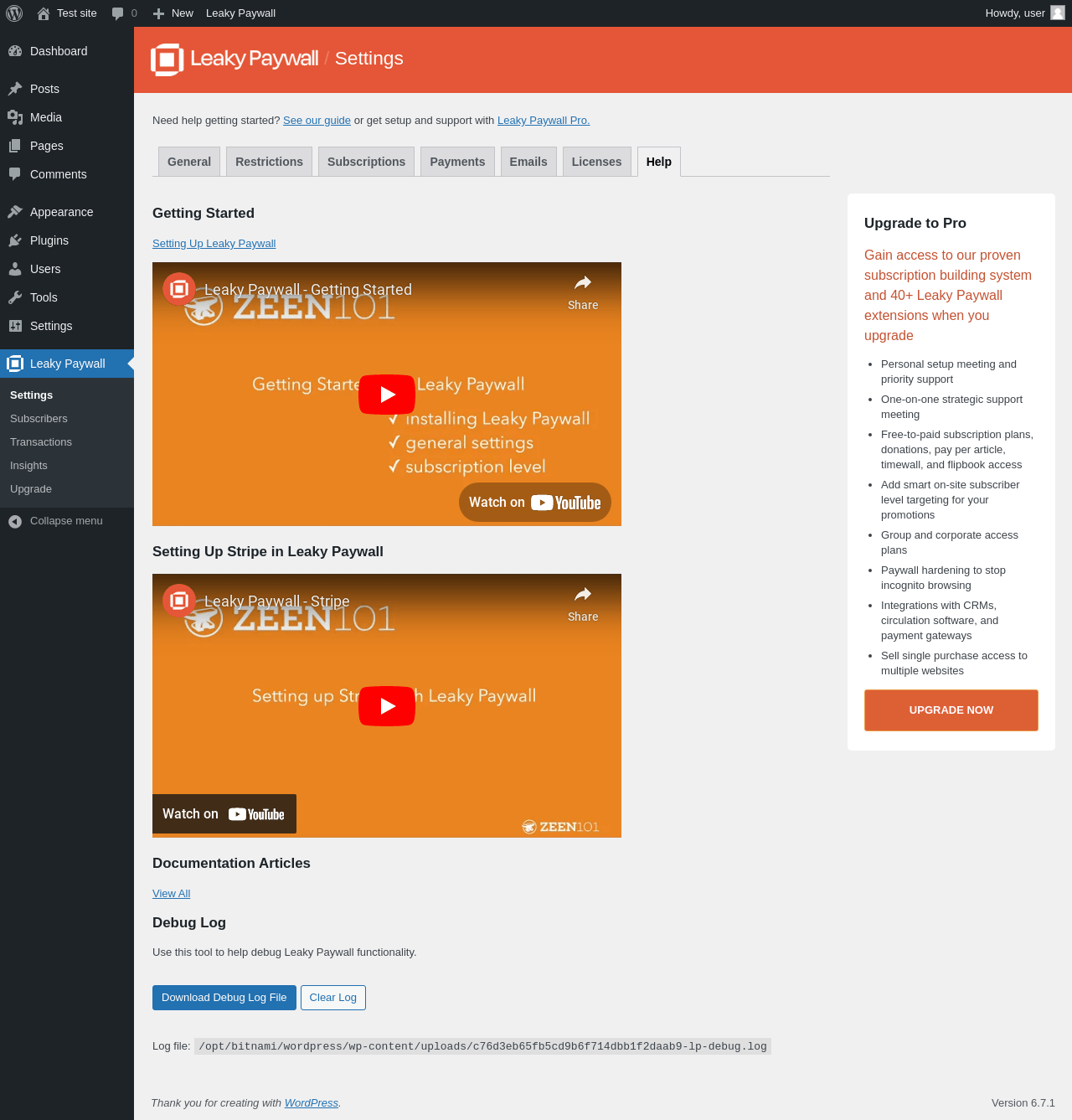1072x1120 pixels.
Task: Click the user avatar next to Howdy
Action: pyautogui.click(x=1058, y=13)
